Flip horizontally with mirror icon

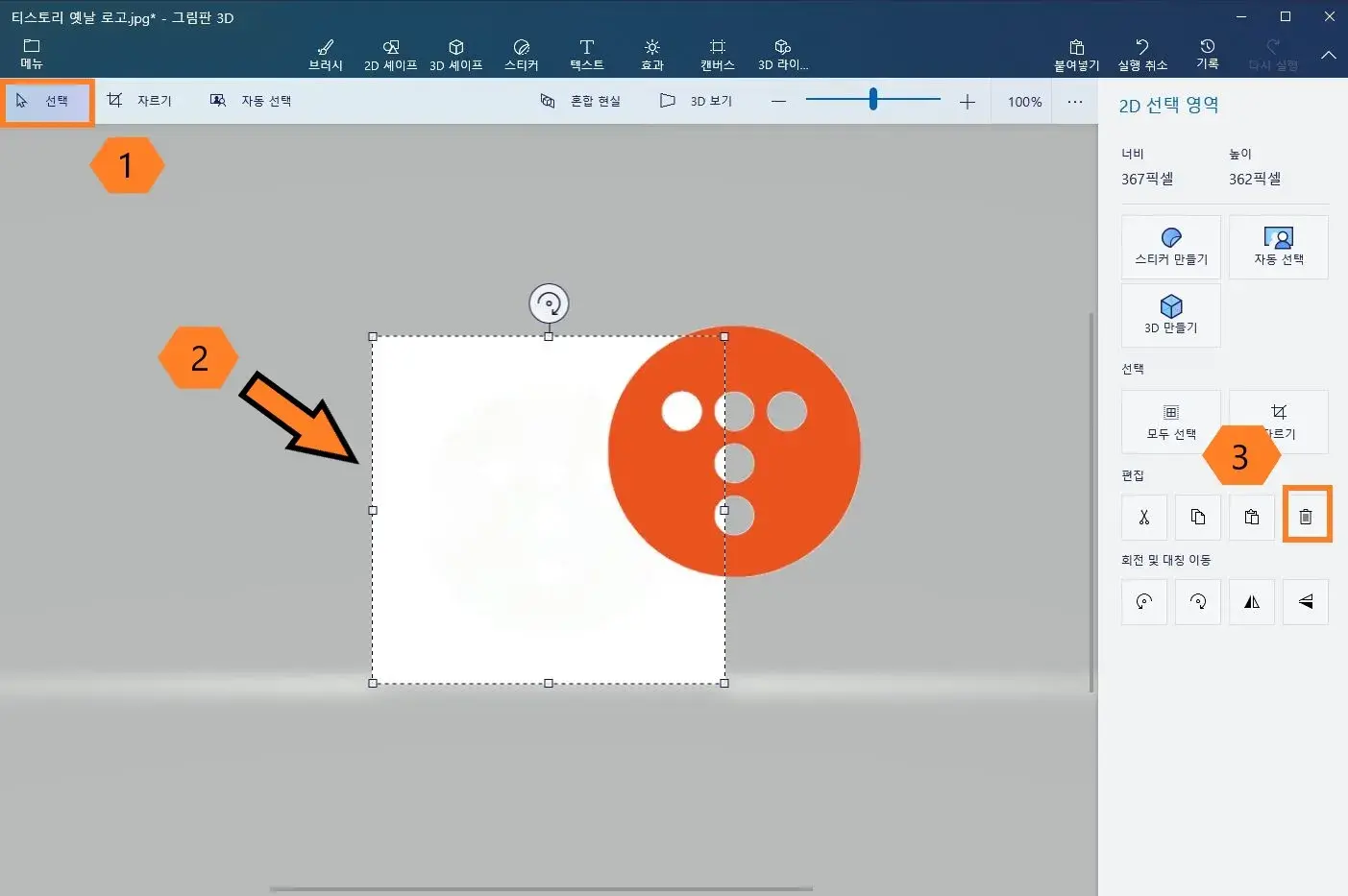1252,602
